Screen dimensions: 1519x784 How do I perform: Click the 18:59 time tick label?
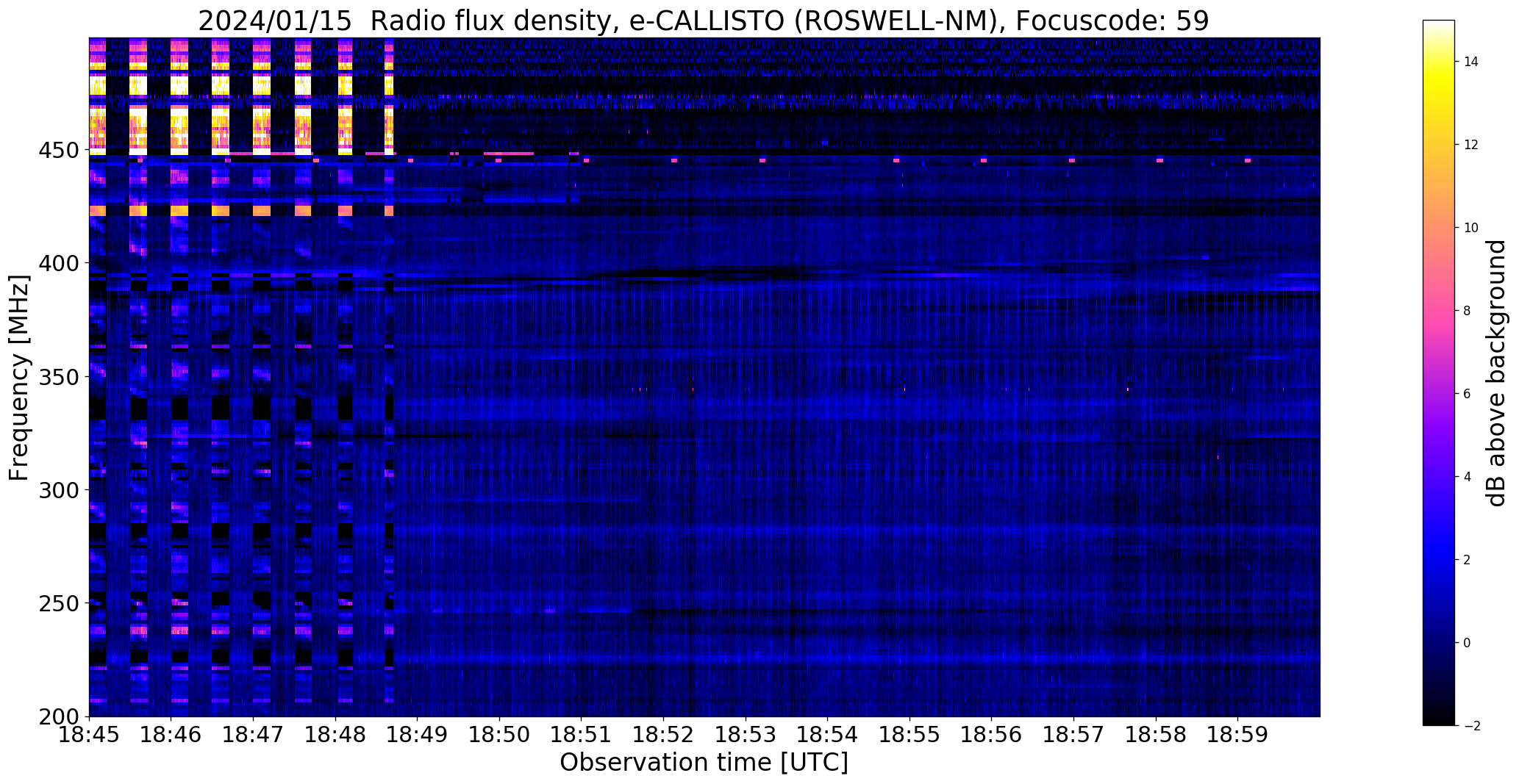(x=1238, y=734)
